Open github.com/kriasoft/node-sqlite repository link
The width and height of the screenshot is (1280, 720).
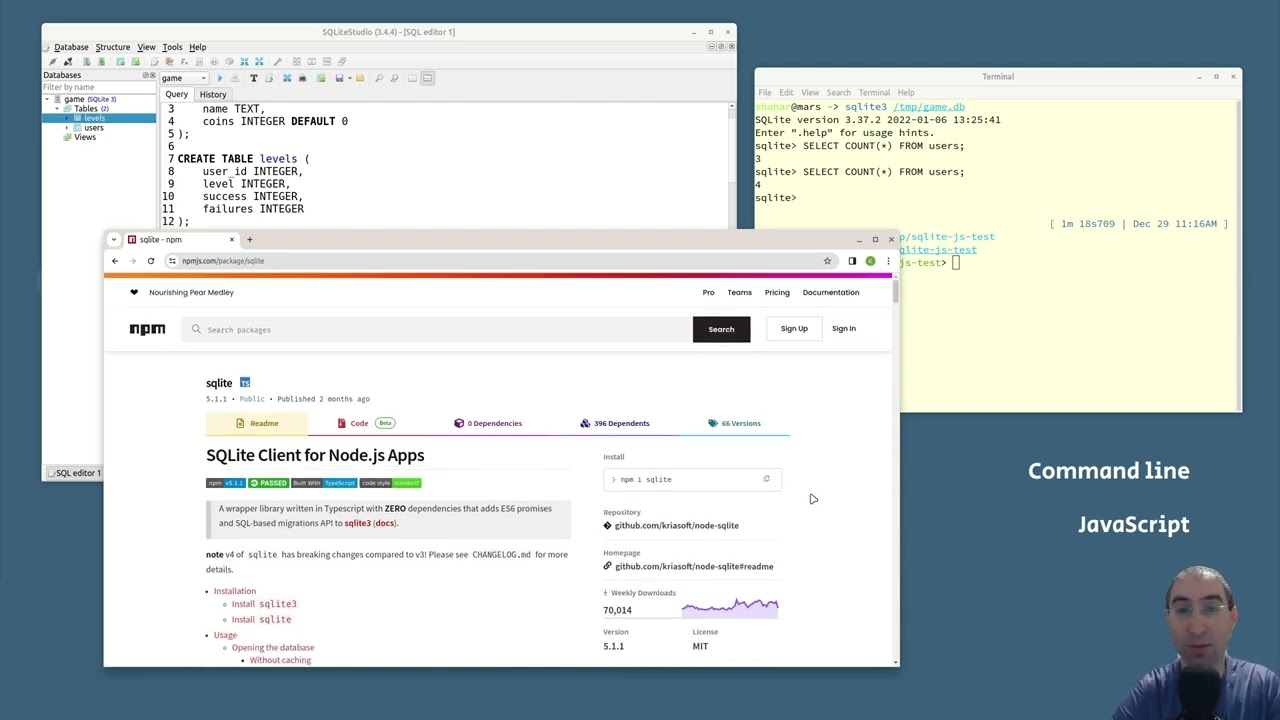click(676, 525)
